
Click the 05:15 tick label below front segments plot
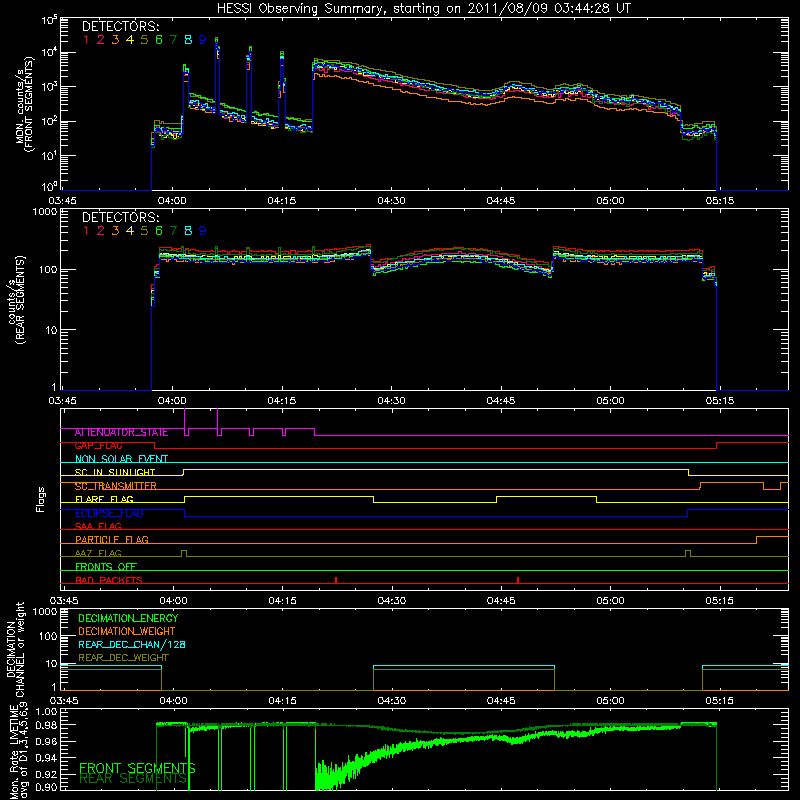719,201
